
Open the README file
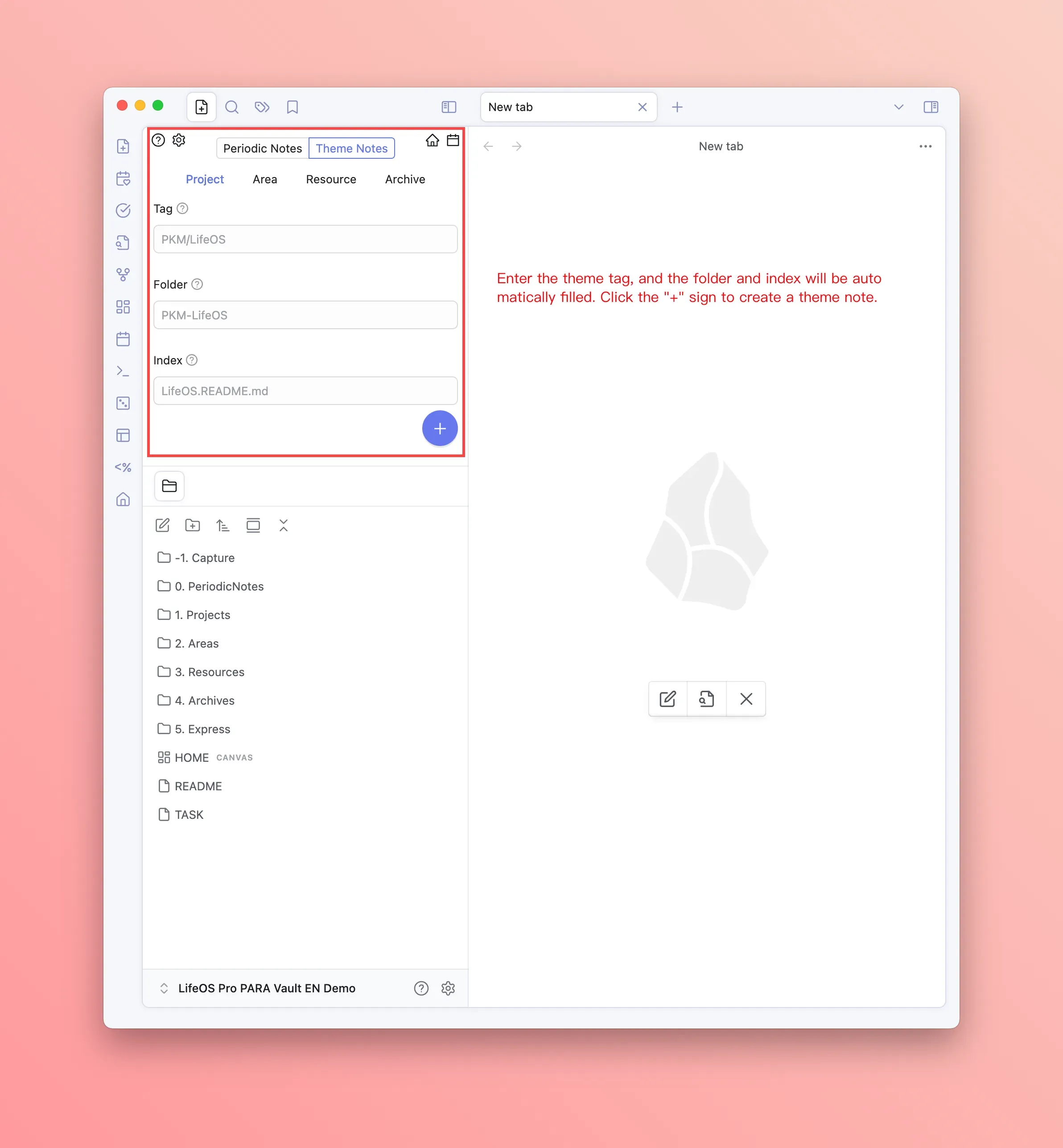coord(198,786)
